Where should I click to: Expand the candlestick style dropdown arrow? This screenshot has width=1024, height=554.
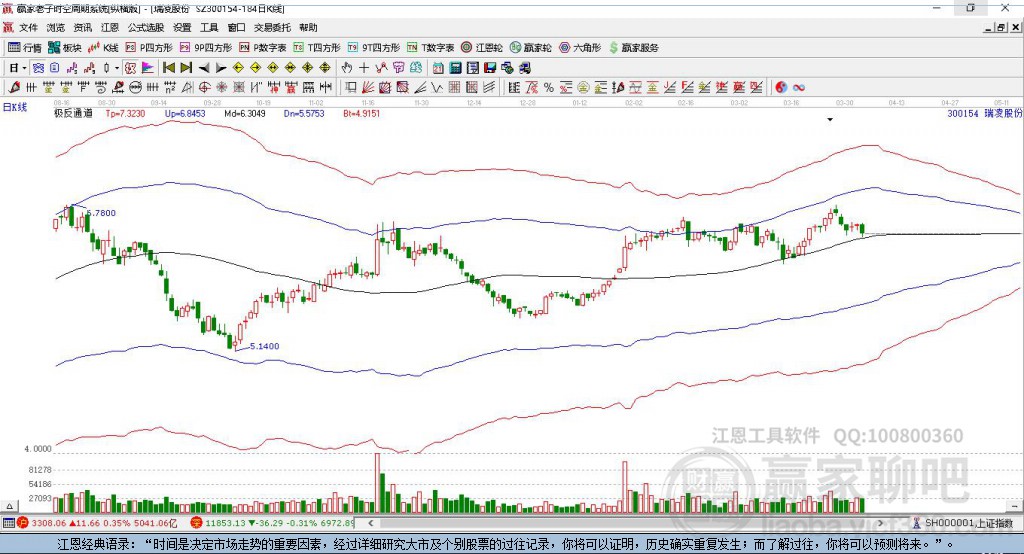click(116, 68)
